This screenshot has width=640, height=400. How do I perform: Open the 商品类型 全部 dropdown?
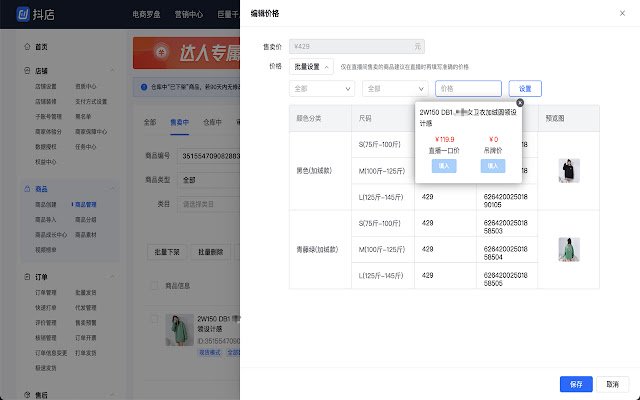point(209,180)
